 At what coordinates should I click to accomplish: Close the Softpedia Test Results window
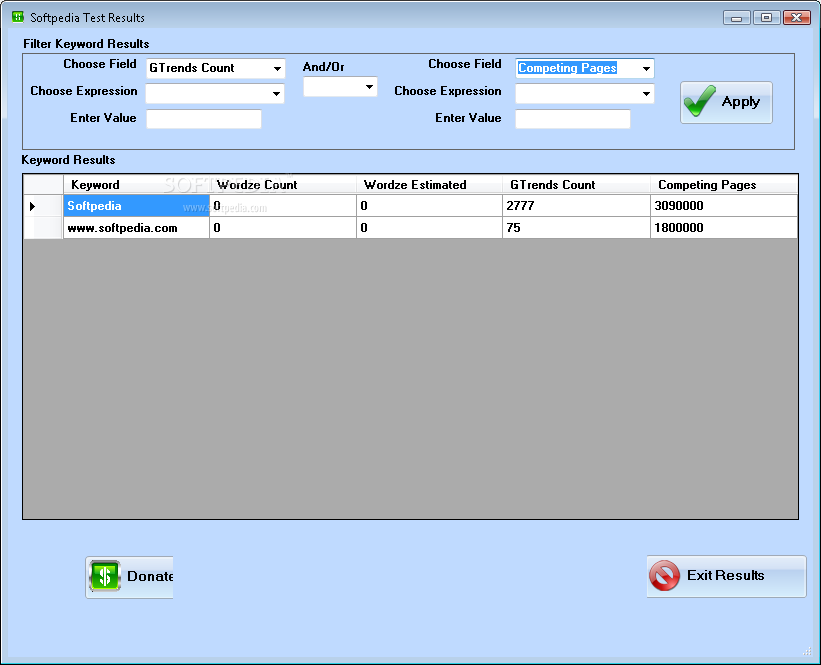click(x=796, y=18)
